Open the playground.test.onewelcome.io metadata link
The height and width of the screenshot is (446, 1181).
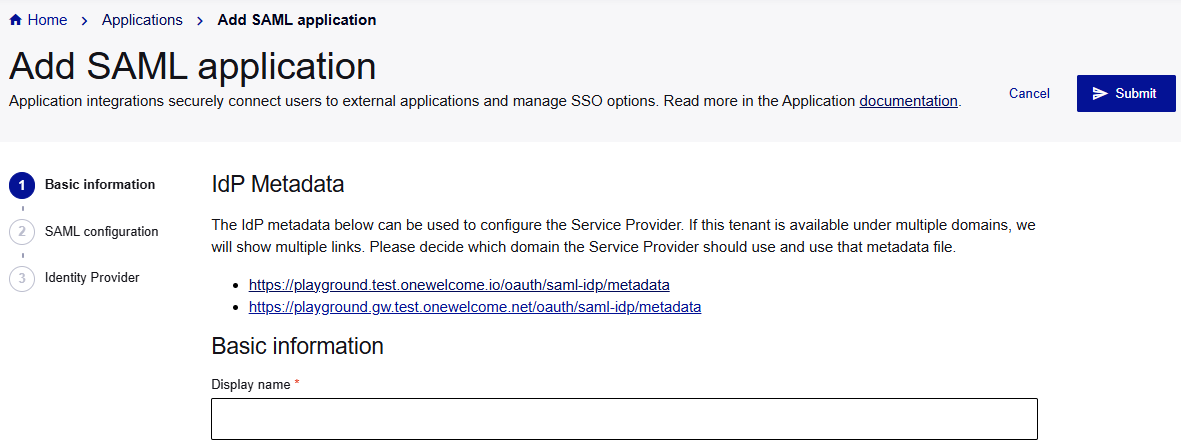(x=459, y=285)
